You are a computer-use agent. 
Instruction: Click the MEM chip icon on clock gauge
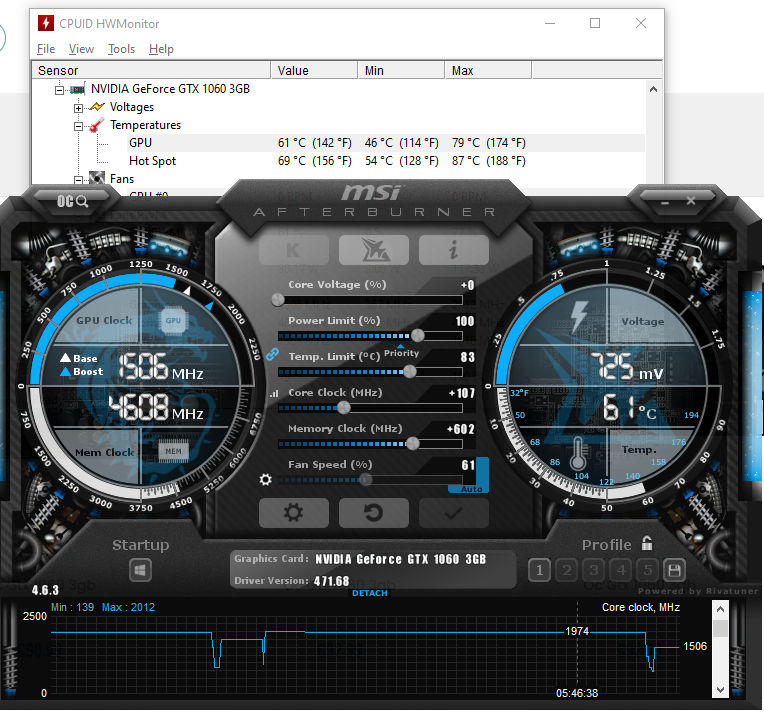tap(173, 451)
